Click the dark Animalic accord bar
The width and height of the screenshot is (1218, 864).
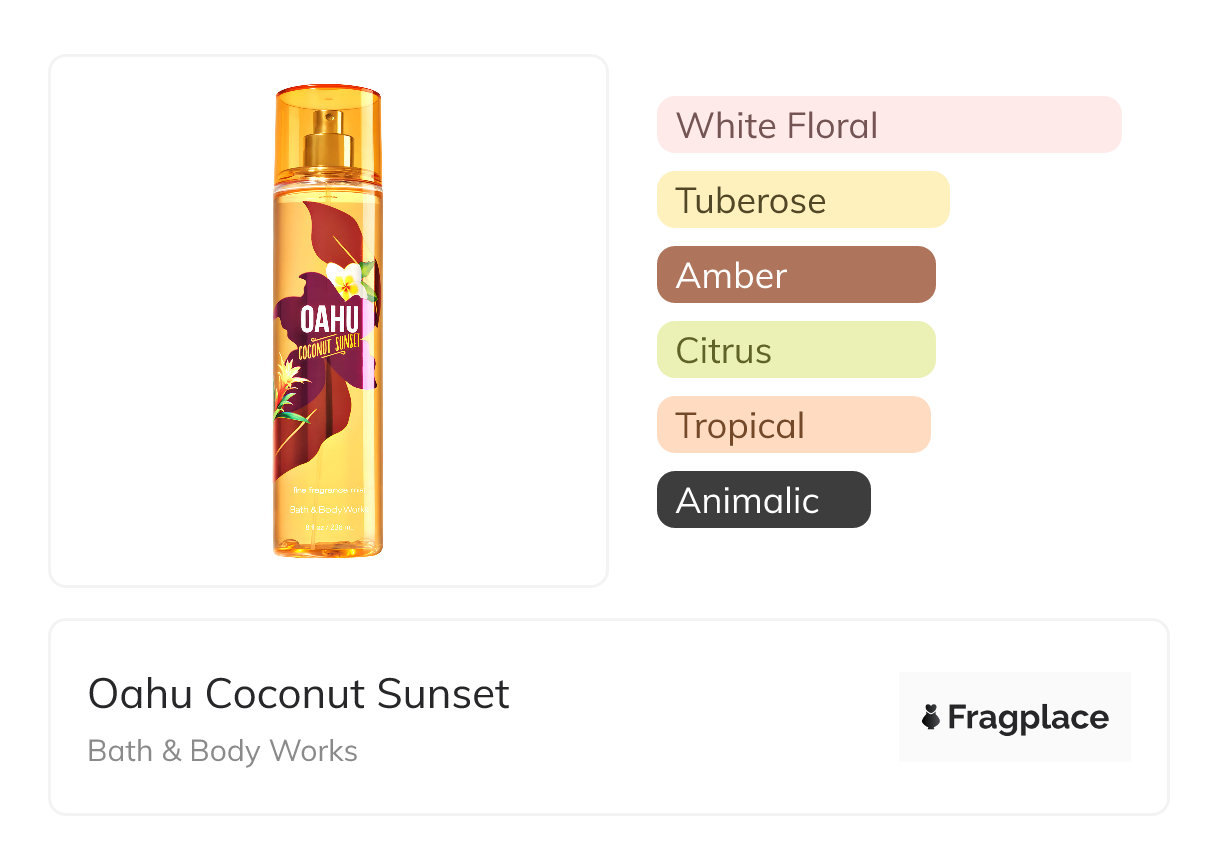click(763, 500)
